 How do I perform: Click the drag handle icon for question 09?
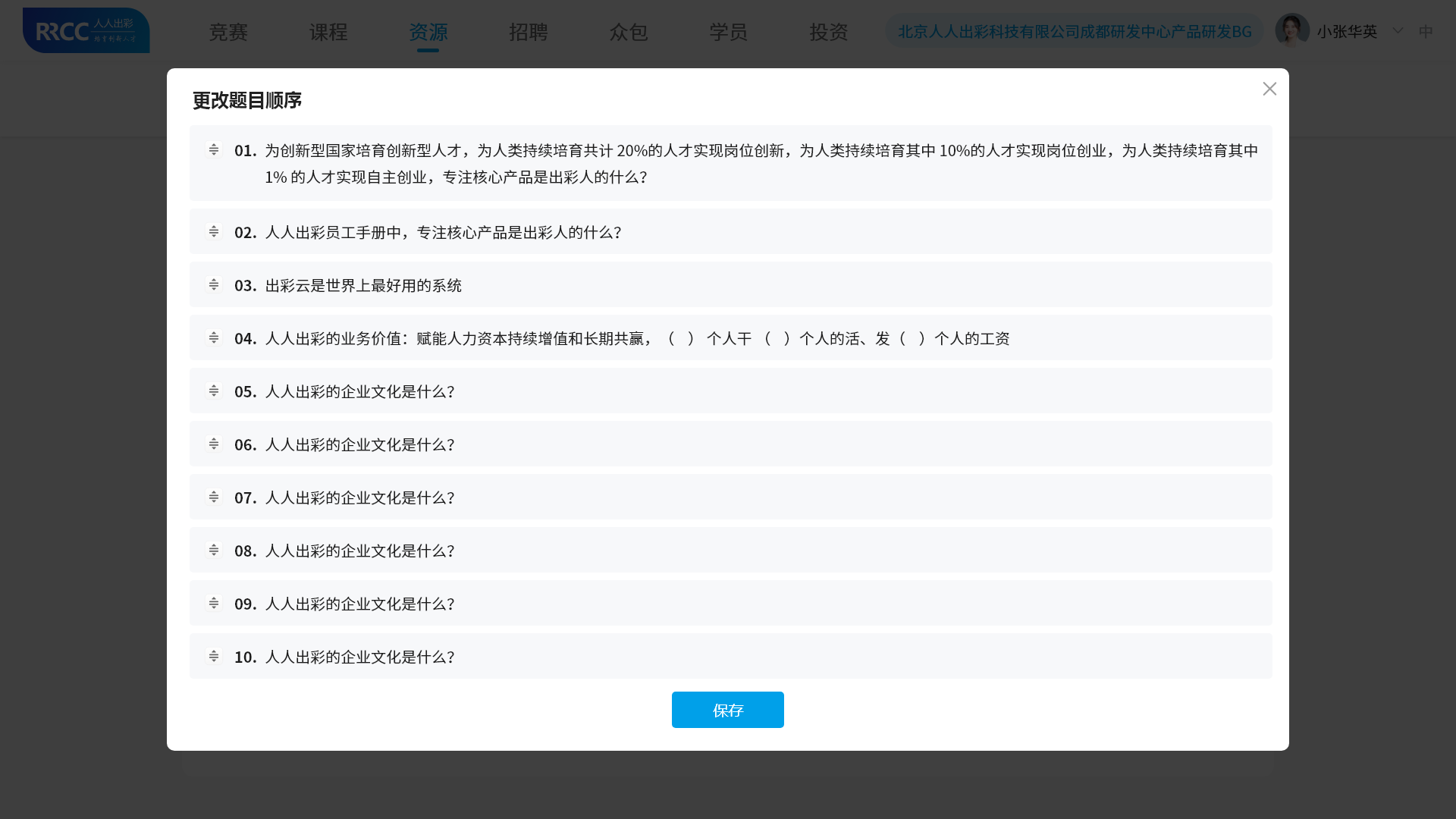pyautogui.click(x=214, y=603)
